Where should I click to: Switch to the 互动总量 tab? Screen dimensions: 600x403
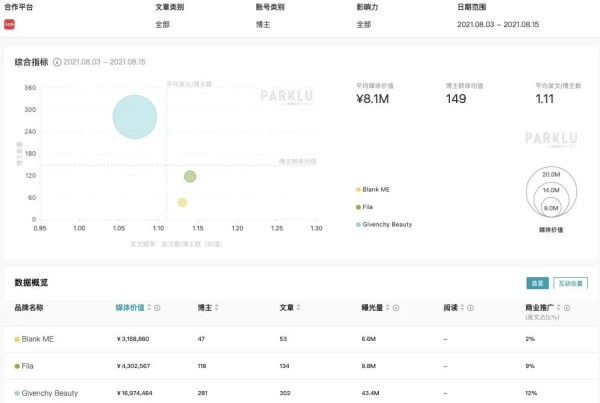click(x=571, y=283)
